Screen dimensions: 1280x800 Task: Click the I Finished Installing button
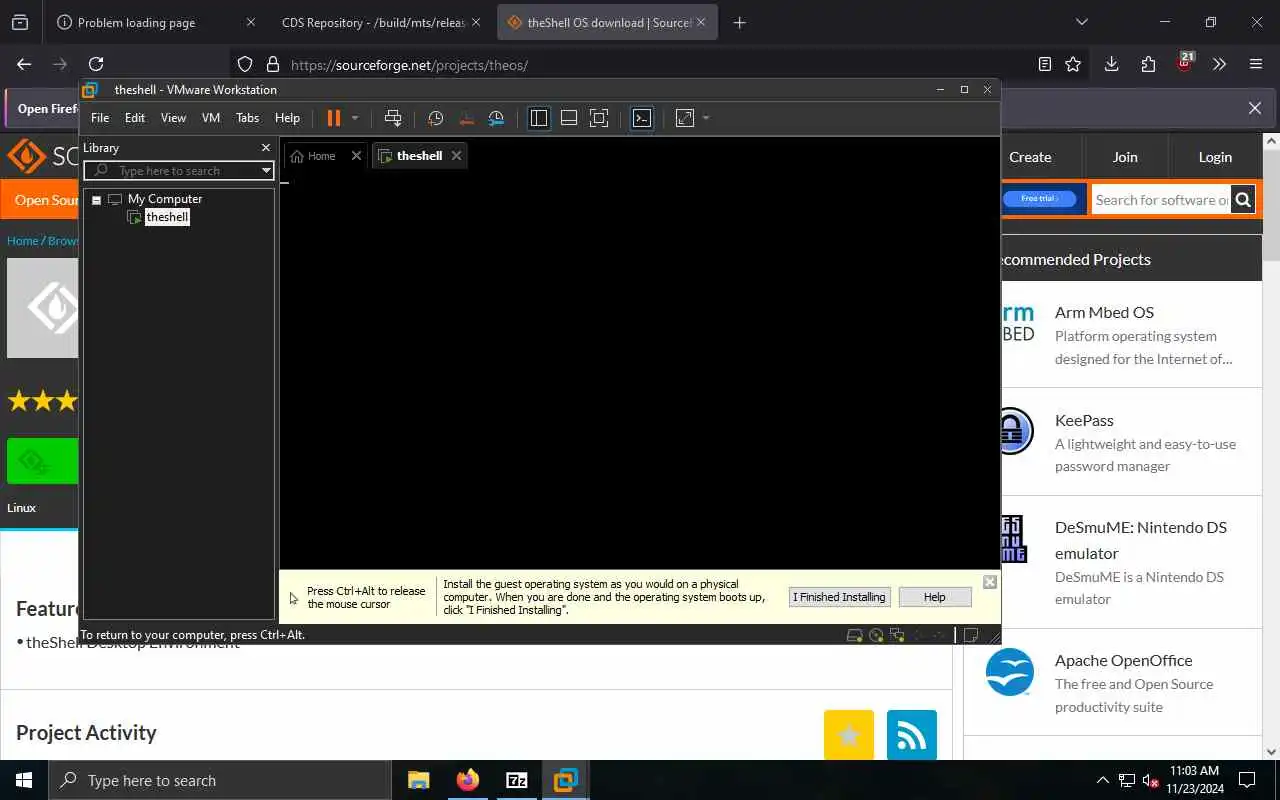click(x=839, y=597)
